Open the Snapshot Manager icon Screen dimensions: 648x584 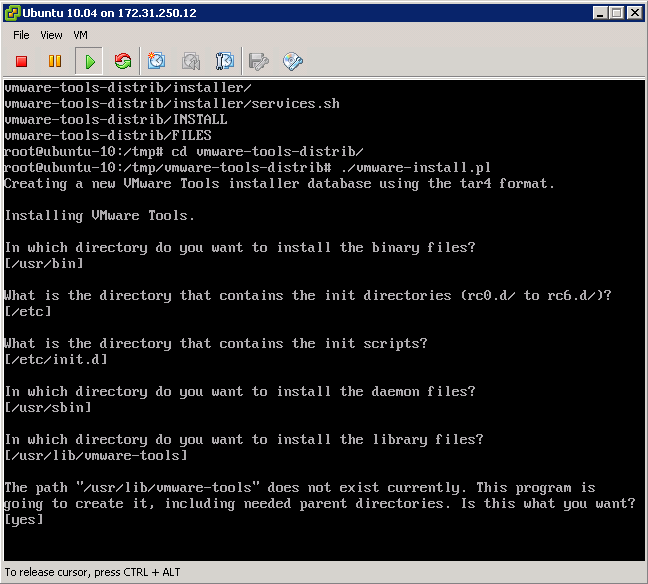(225, 61)
